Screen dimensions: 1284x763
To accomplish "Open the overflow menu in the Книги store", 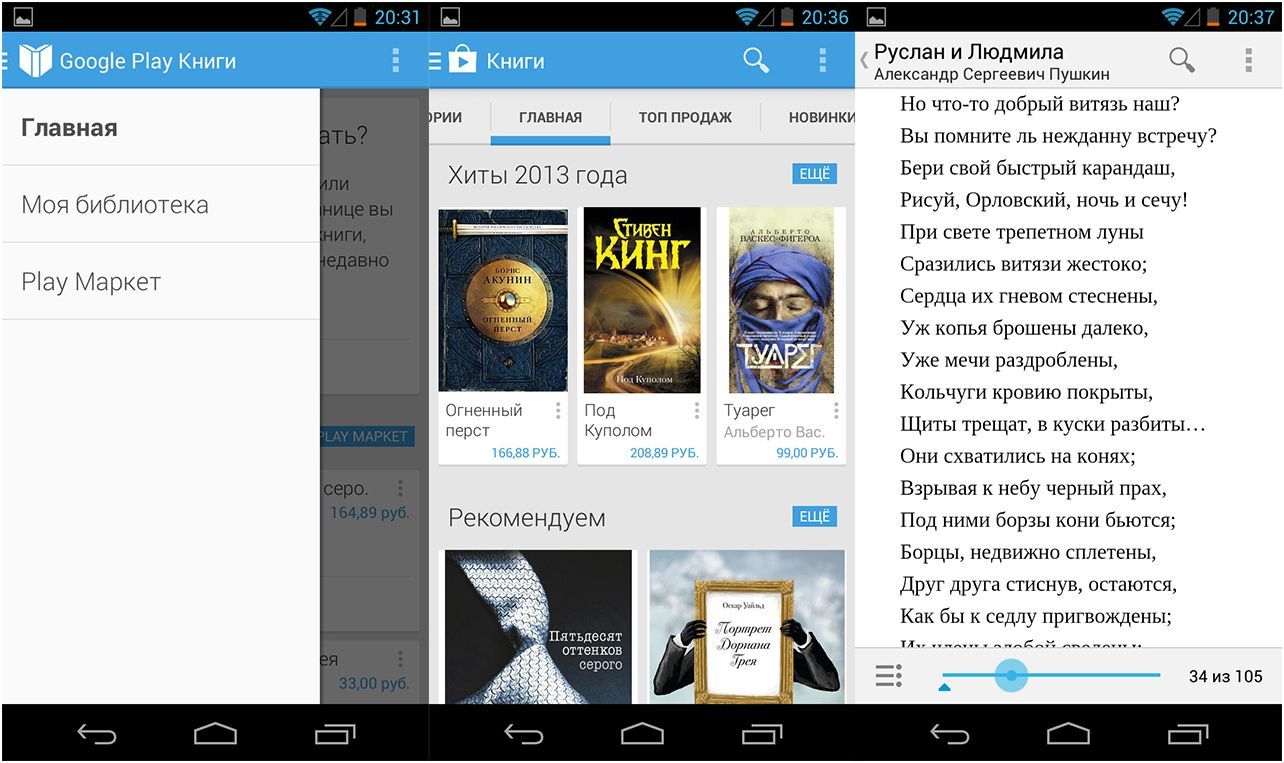I will 824,60.
